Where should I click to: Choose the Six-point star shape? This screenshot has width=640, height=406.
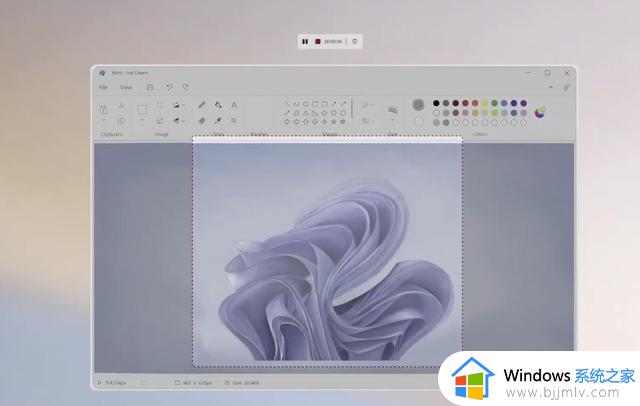point(343,122)
